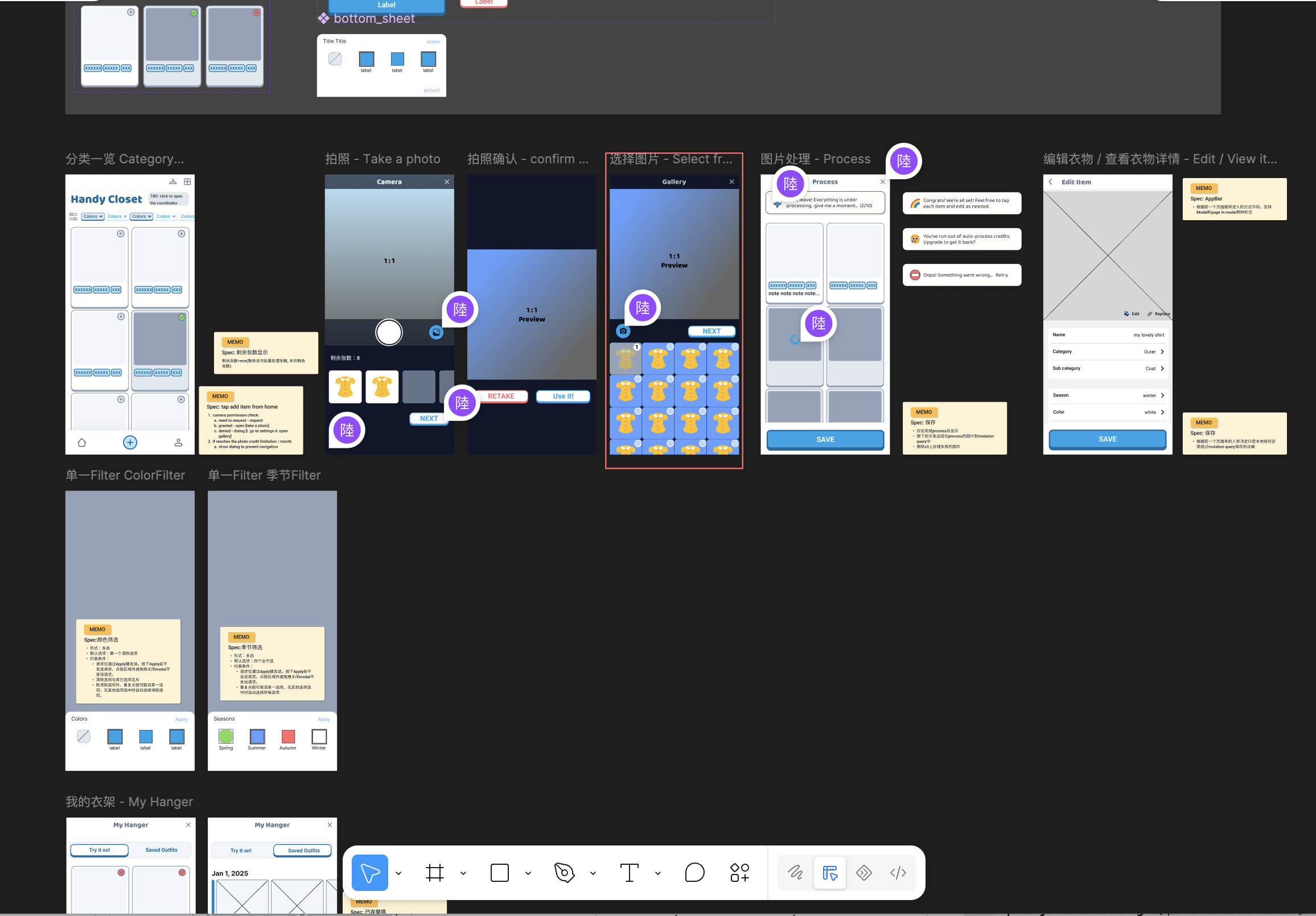Screen dimensions: 1316x916
Task: Open the Rectangle tool dropdown arrow
Action: 528,873
